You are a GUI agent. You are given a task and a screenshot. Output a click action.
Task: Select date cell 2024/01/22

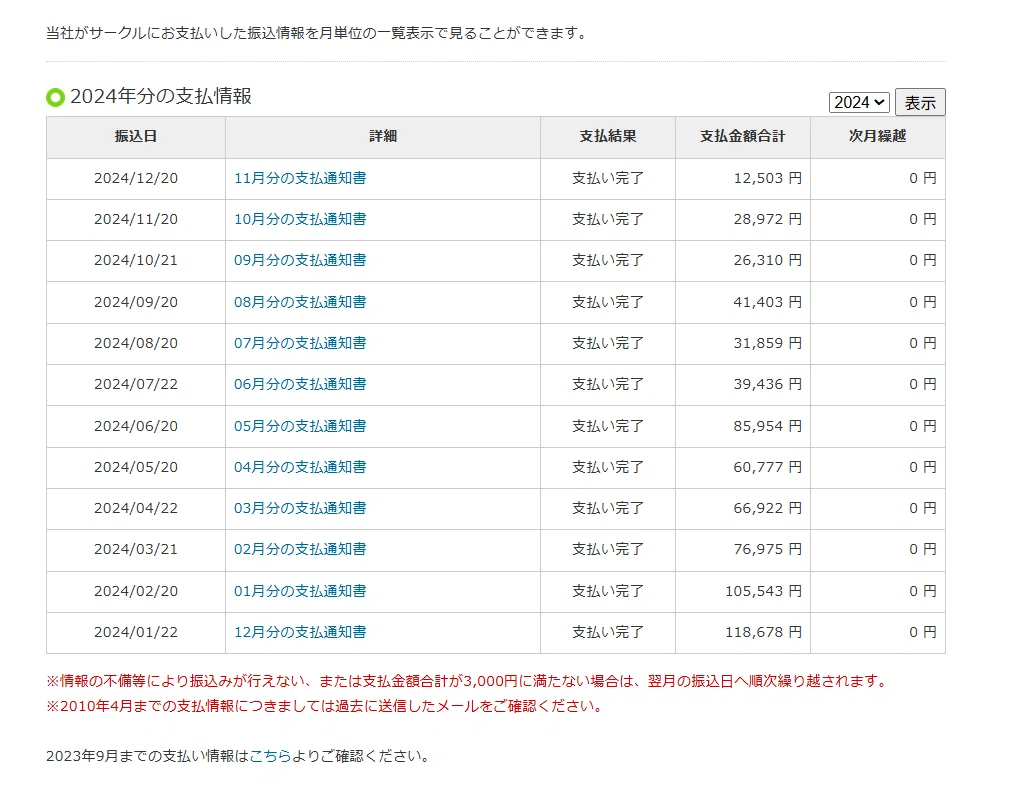coord(136,632)
